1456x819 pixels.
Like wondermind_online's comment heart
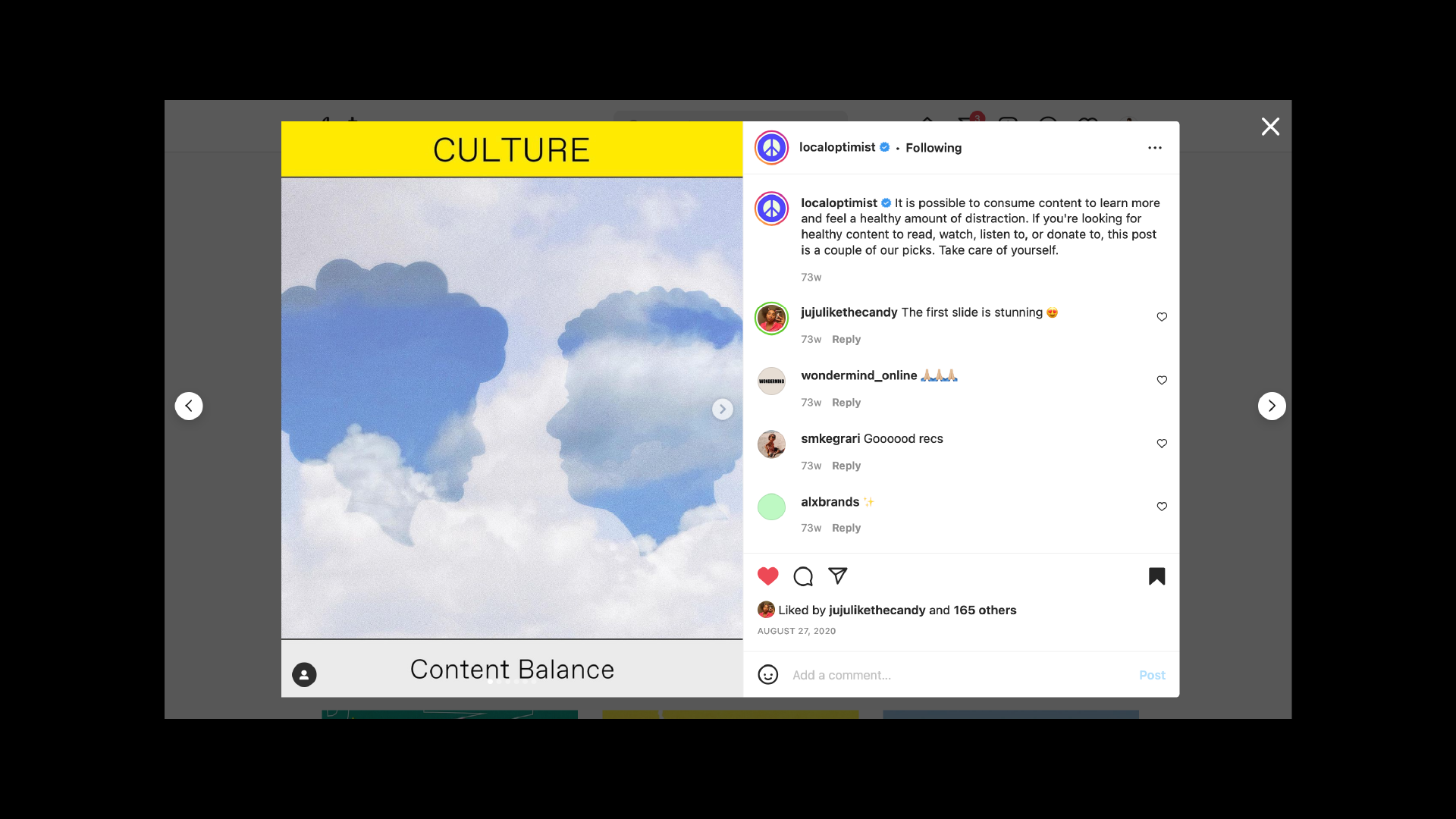[1162, 380]
